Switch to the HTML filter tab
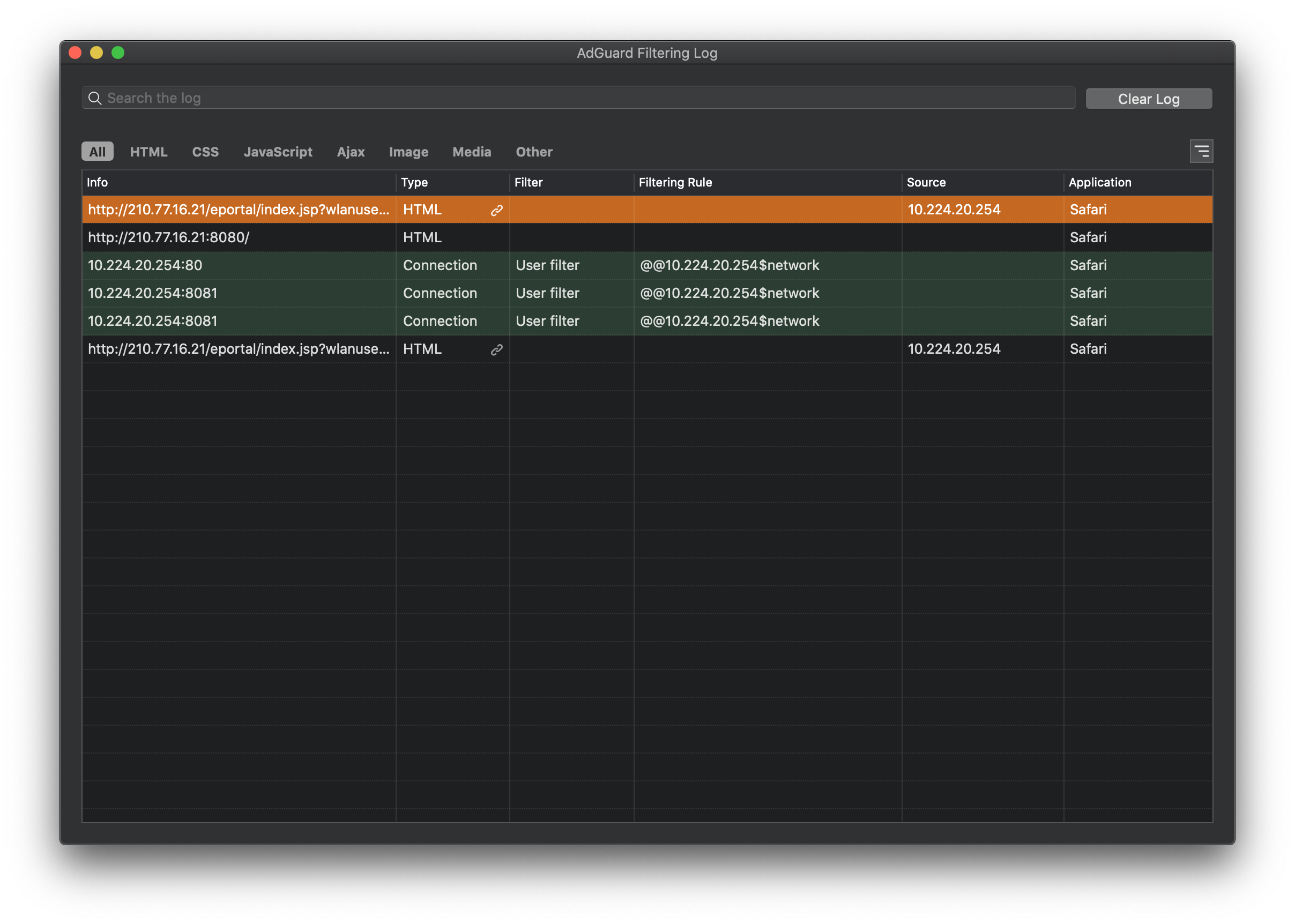Image resolution: width=1295 pixels, height=924 pixels. point(148,152)
